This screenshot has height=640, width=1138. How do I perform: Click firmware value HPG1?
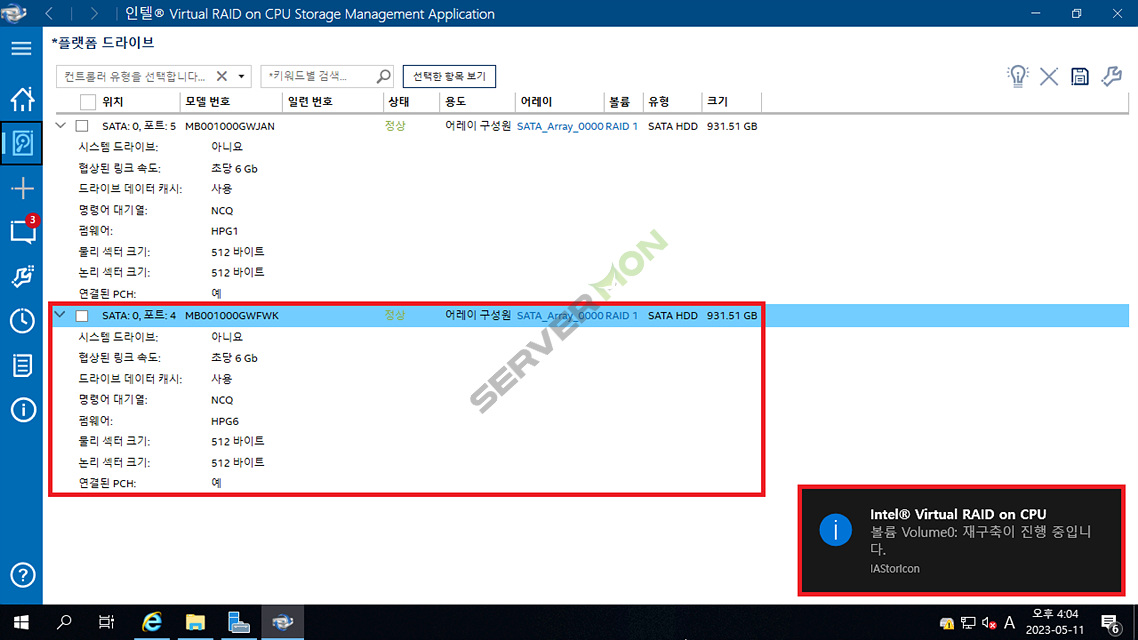tap(224, 231)
